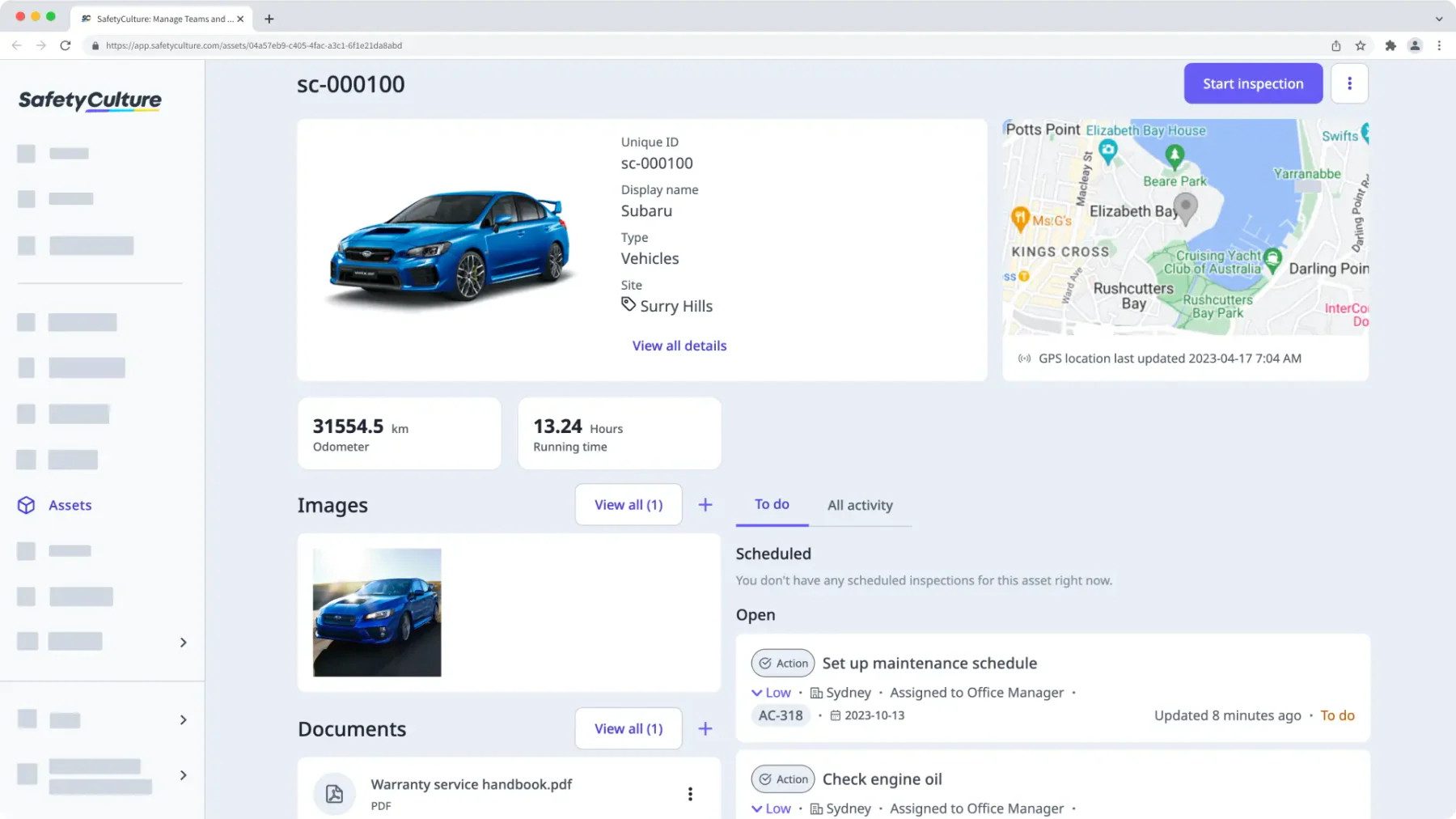
Task: Open the browser three-dot menu
Action: [1439, 45]
